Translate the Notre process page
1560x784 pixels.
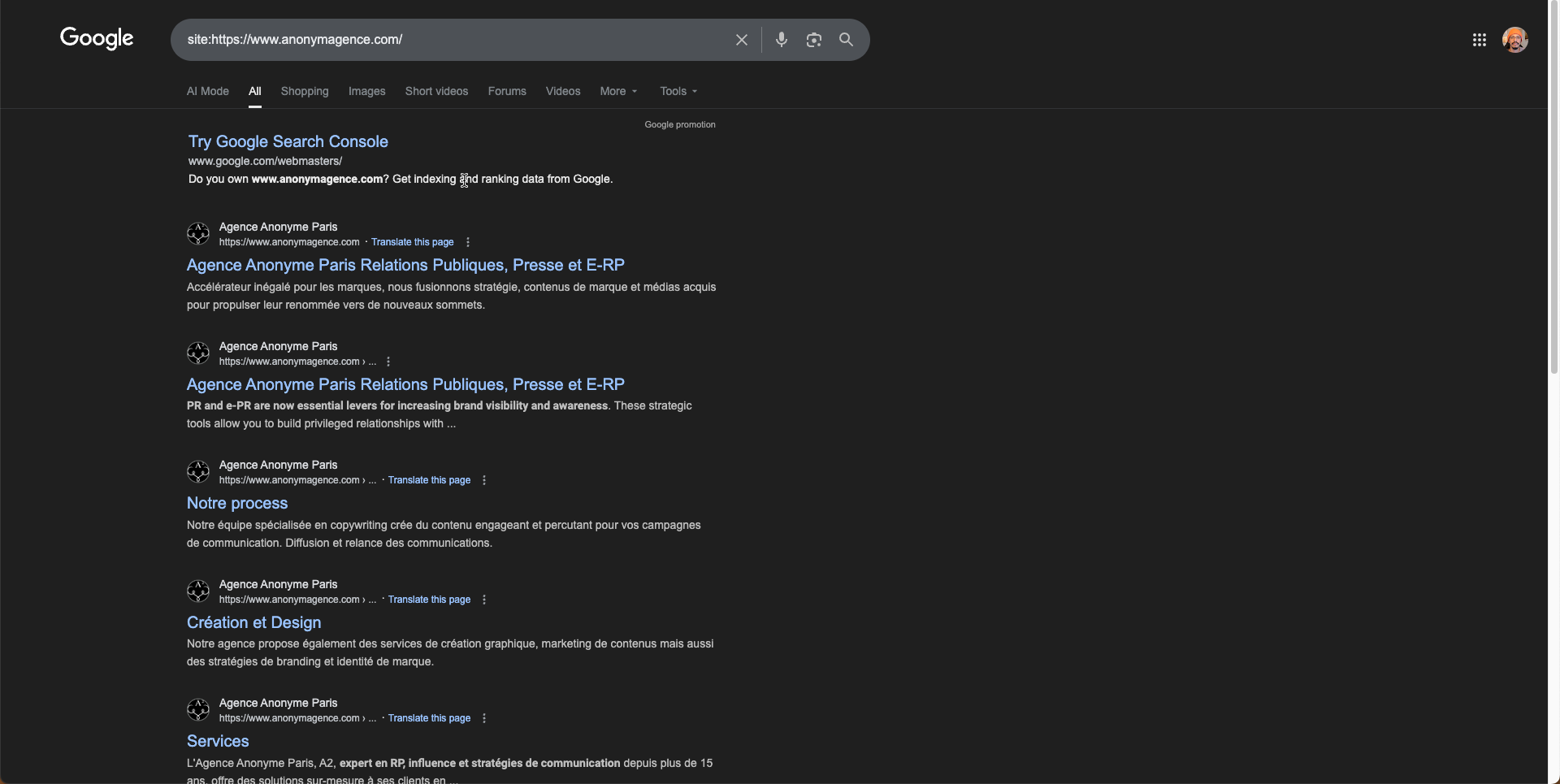[x=430, y=480]
